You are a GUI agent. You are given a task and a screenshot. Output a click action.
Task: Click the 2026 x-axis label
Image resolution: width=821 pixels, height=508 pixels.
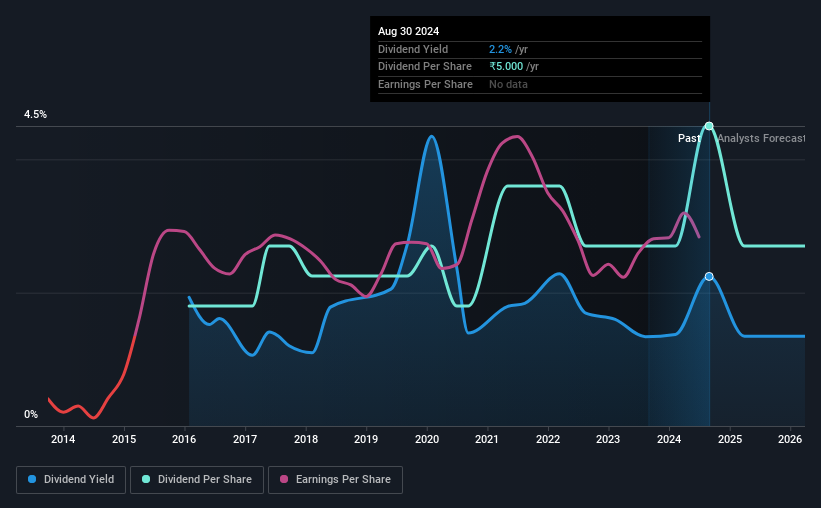[790, 439]
